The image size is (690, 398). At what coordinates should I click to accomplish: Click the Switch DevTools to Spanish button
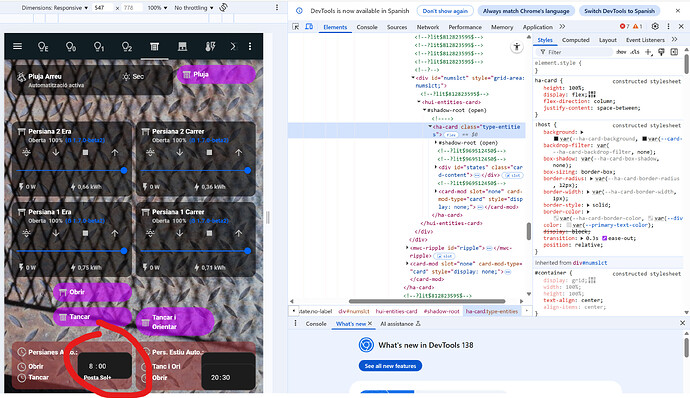619,11
